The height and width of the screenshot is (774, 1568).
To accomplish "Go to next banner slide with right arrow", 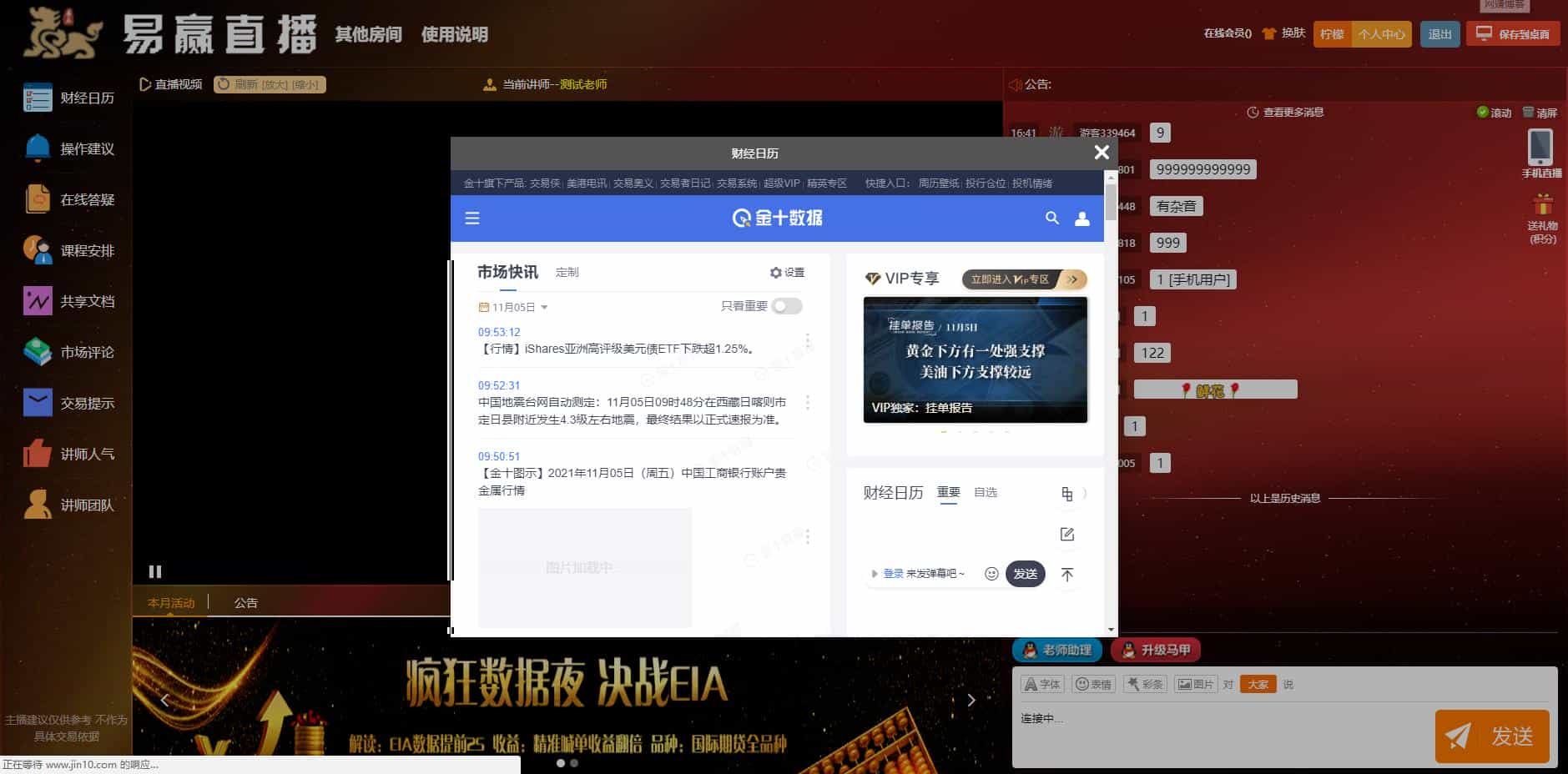I will [x=971, y=700].
